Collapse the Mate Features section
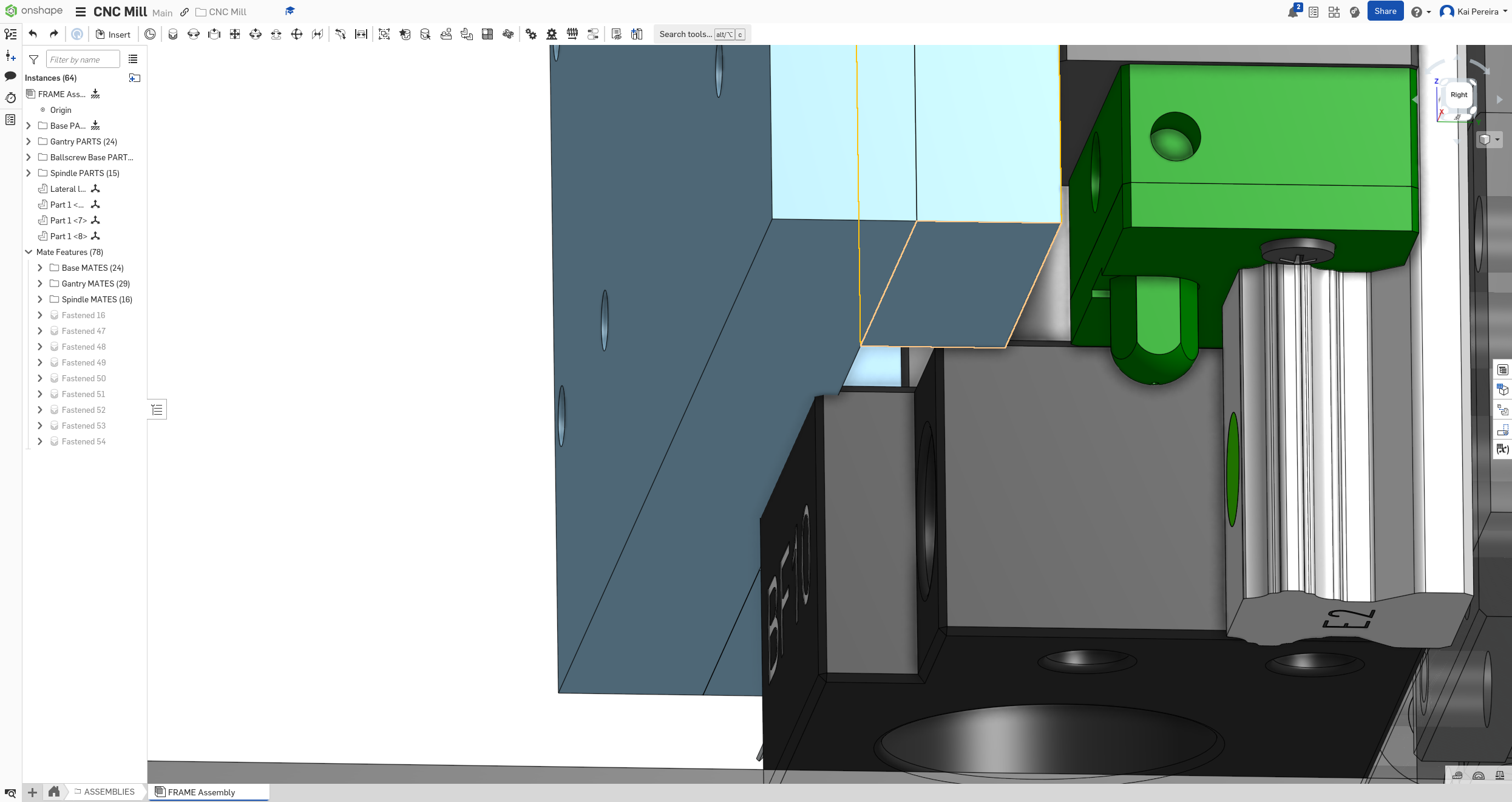Viewport: 1512px width, 802px height. pos(28,252)
